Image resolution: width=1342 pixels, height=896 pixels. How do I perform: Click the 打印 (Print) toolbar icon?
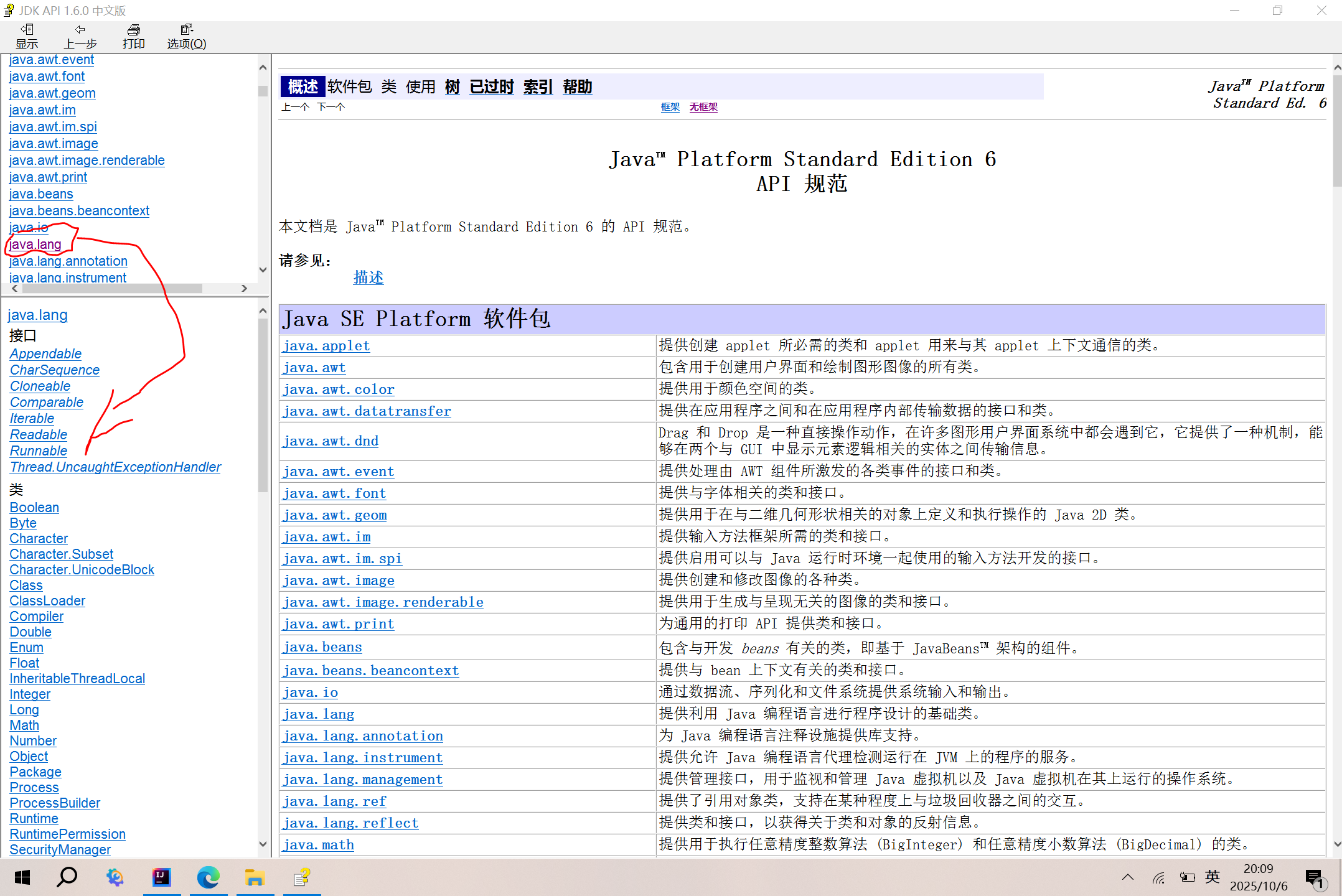point(133,36)
